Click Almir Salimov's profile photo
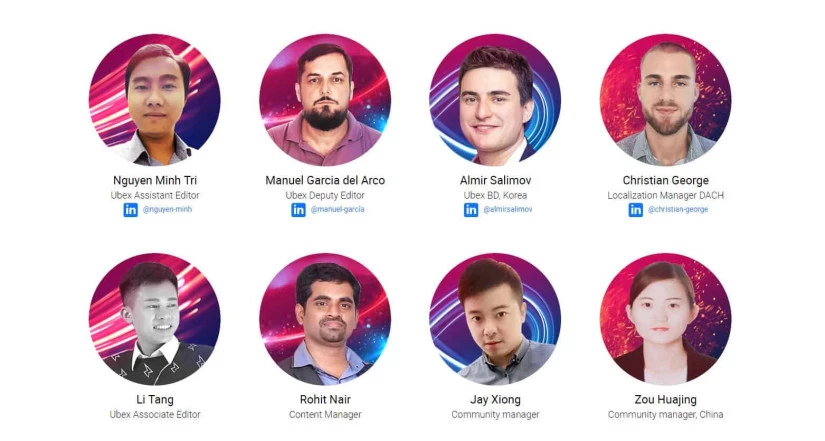825x441 pixels. [x=495, y=100]
